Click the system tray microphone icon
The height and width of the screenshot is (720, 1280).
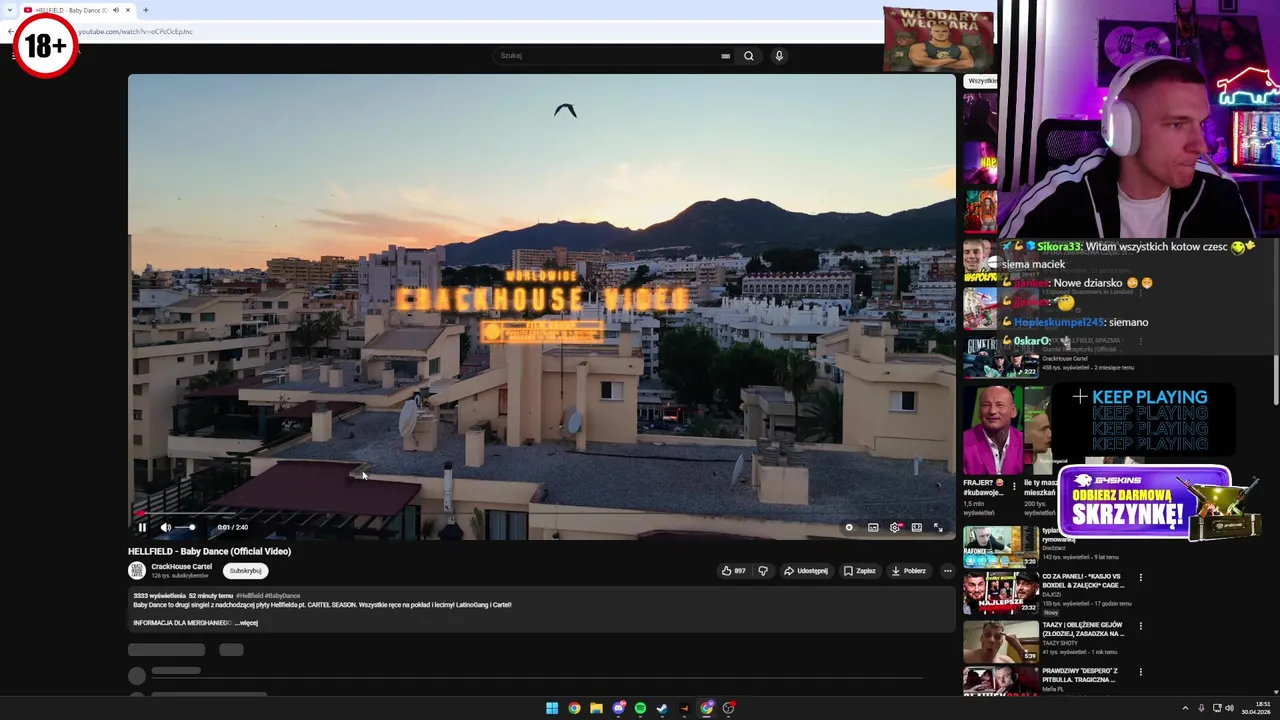click(1201, 708)
